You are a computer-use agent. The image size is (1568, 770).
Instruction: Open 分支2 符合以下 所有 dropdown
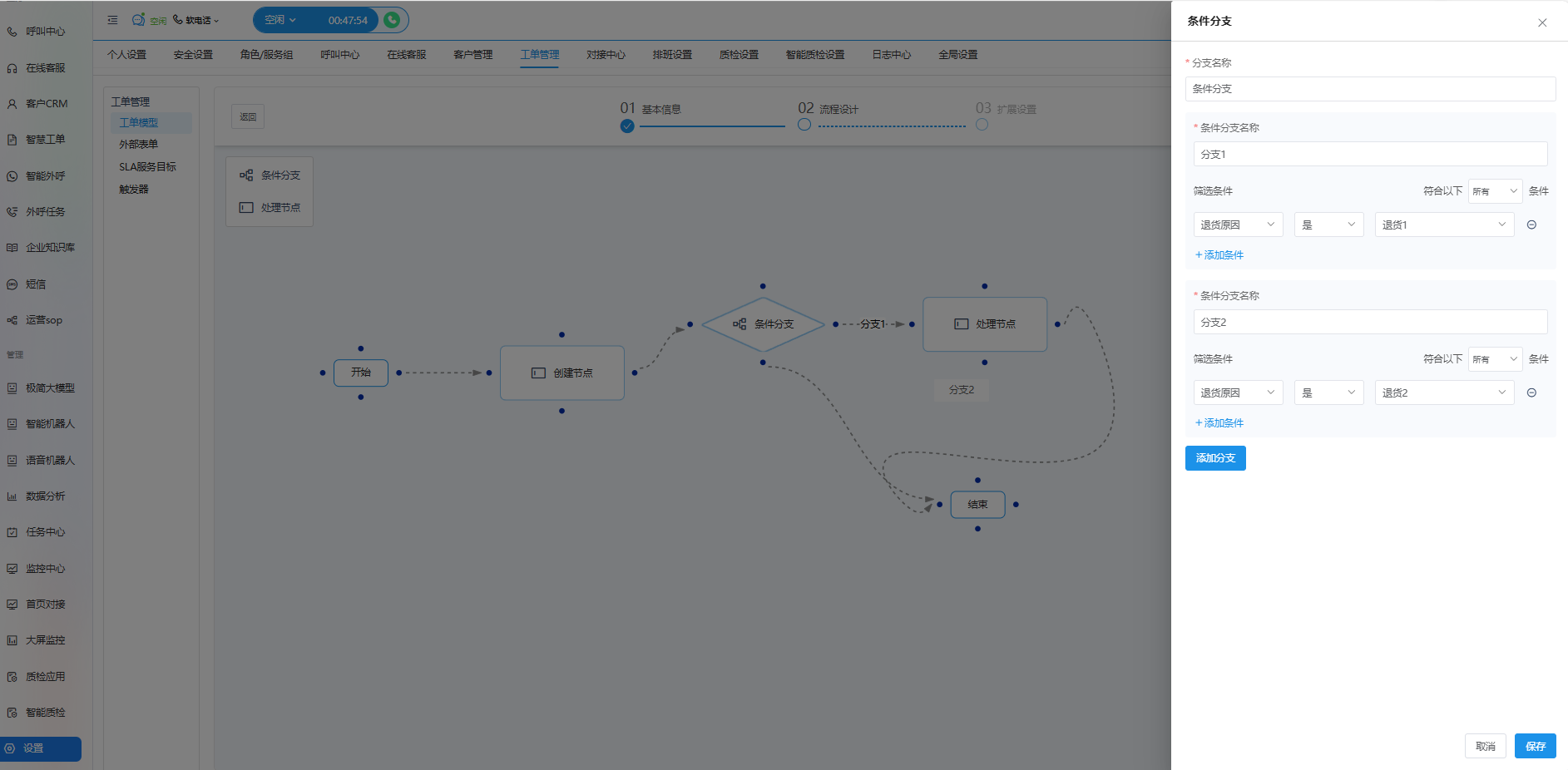[1495, 359]
